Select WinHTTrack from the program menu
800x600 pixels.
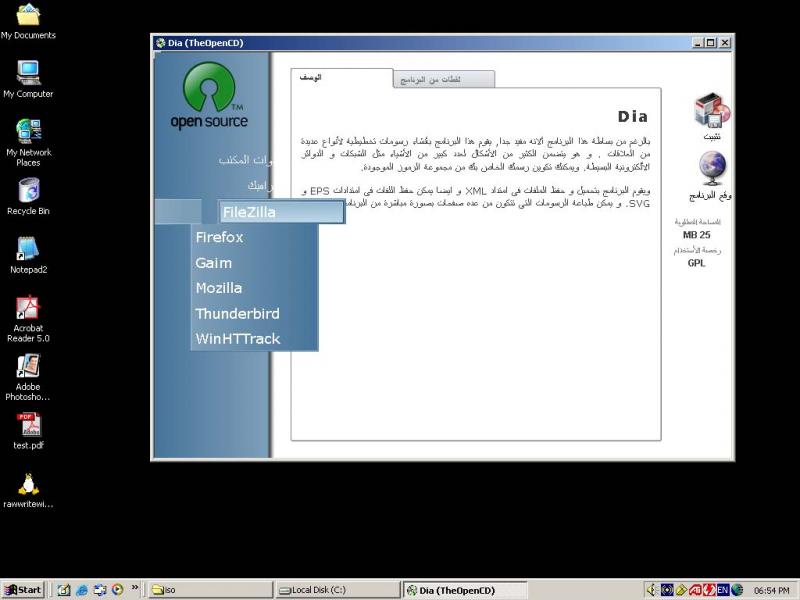(237, 338)
